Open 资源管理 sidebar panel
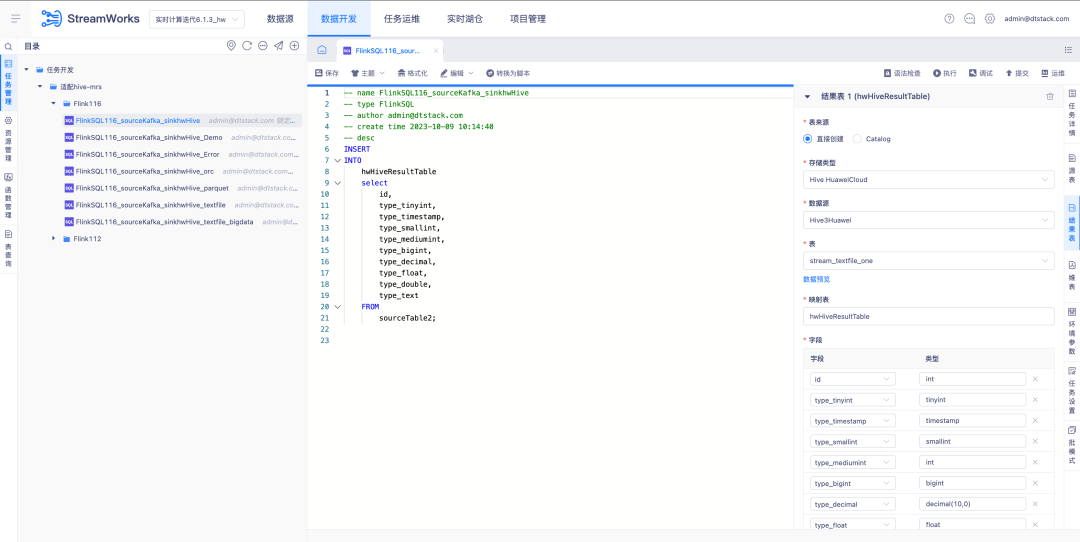 click(x=8, y=138)
